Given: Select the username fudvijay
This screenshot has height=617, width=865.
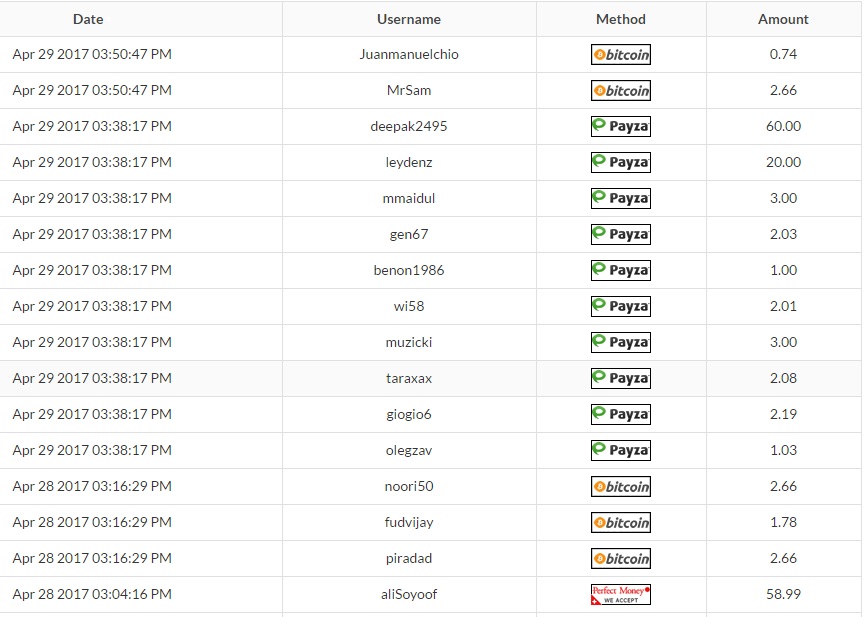Looking at the screenshot, I should coord(409,523).
